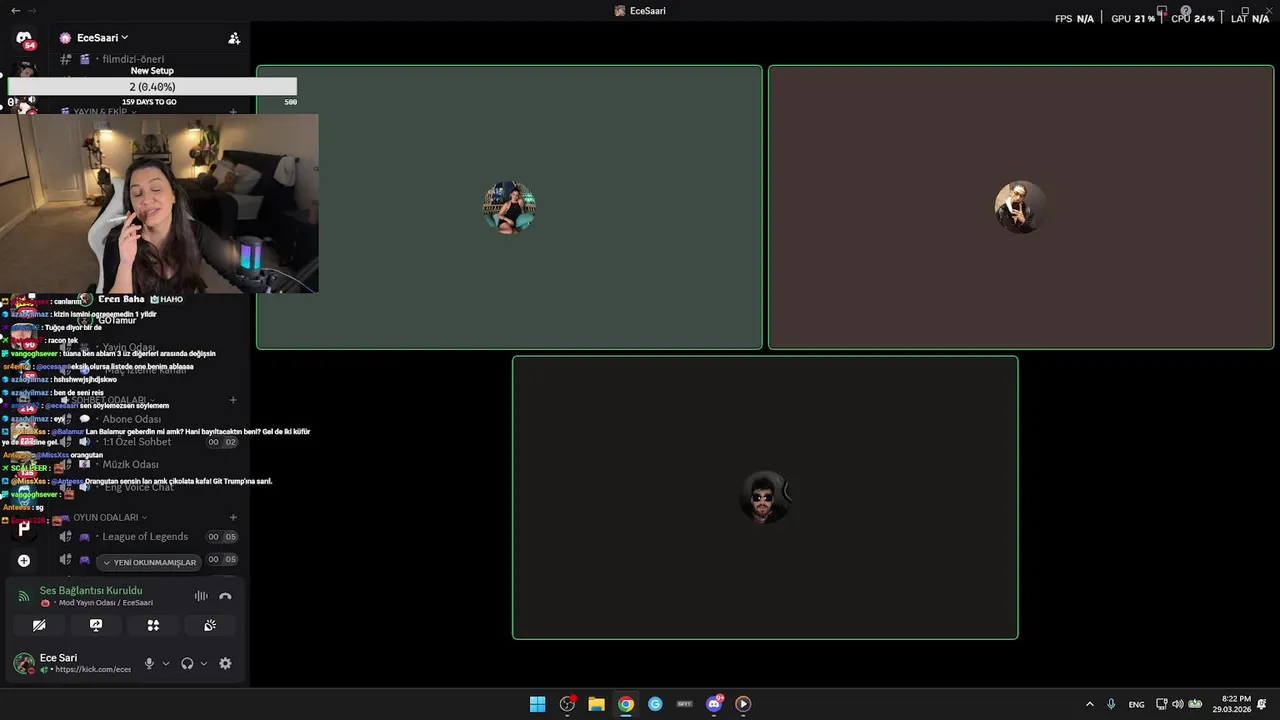
Task: Change the ENG input language
Action: point(1137,704)
